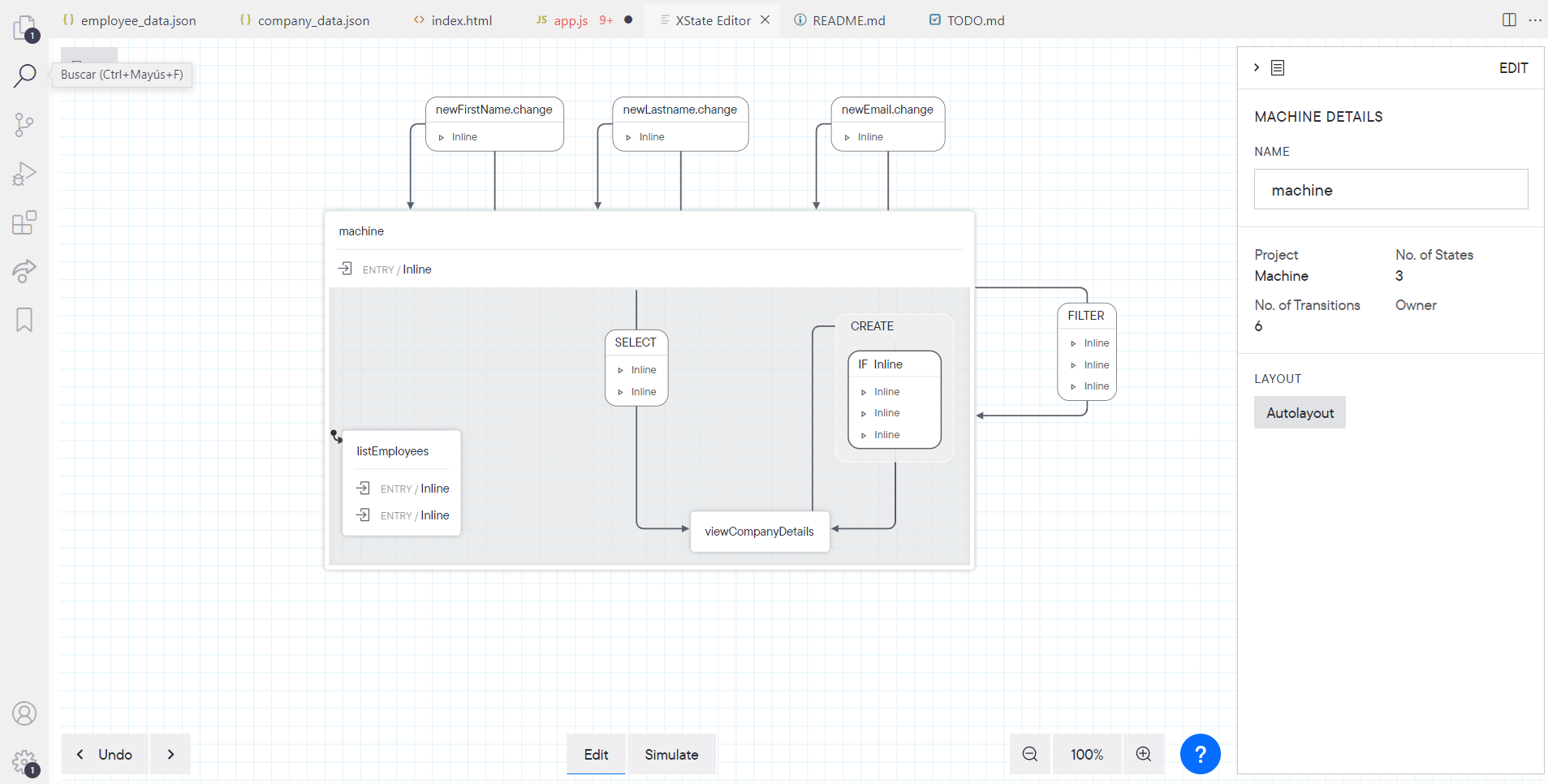Click the newFirstName.change event label
The height and width of the screenshot is (784, 1548).
pyautogui.click(x=494, y=110)
